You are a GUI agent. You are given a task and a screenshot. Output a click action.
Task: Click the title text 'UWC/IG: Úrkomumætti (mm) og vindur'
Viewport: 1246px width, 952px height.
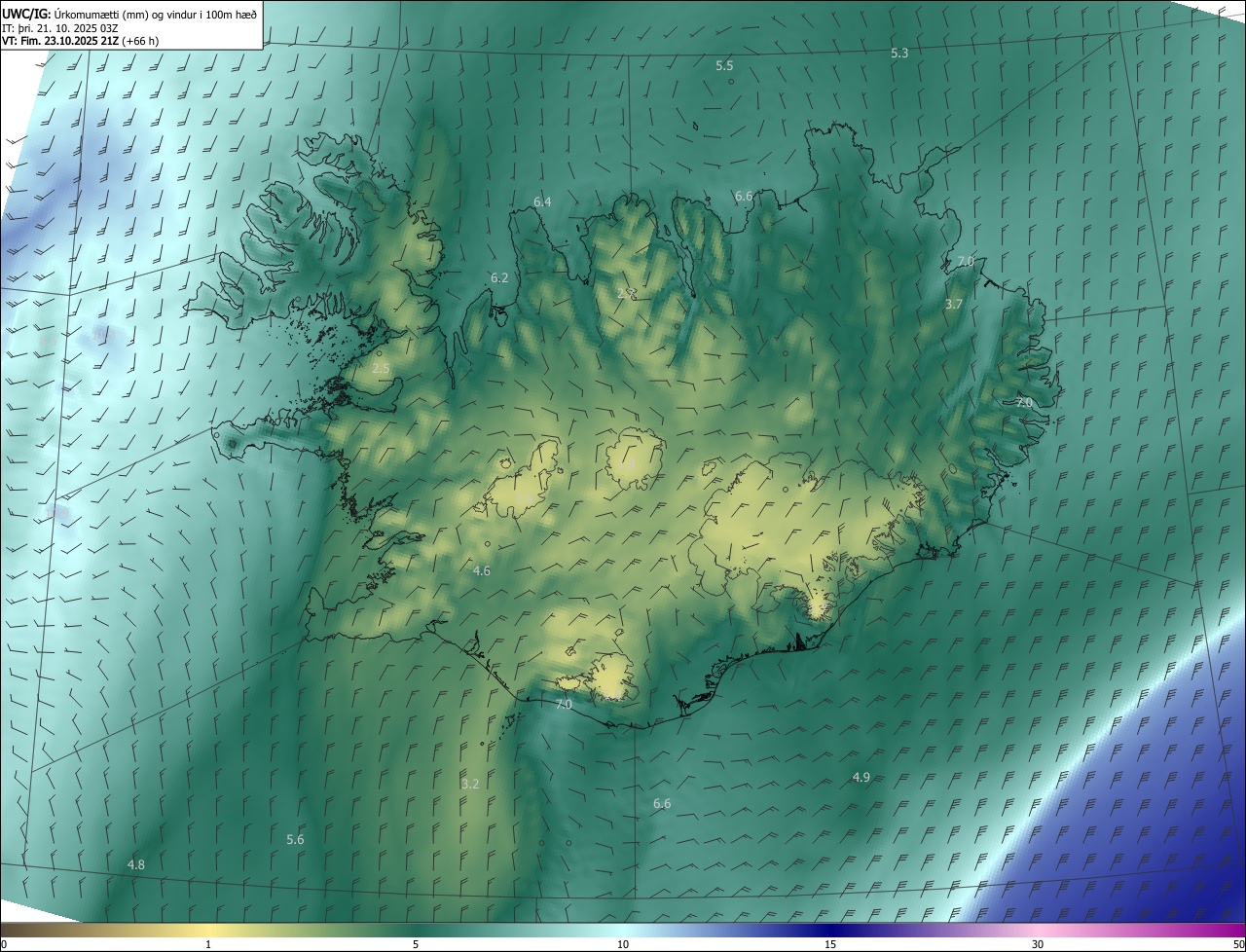point(130,14)
